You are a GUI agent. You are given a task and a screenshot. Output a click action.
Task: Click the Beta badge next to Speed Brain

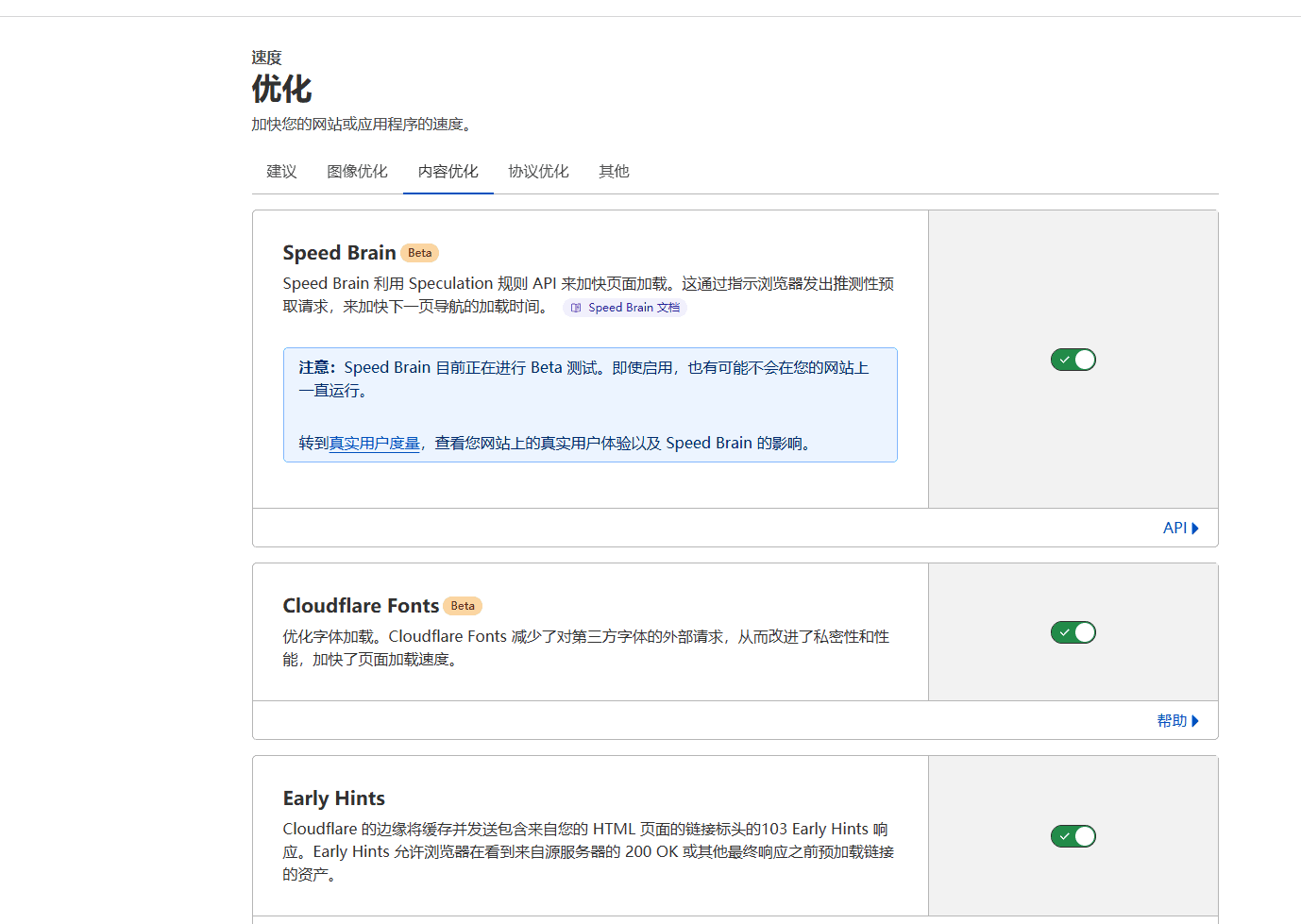pos(419,252)
